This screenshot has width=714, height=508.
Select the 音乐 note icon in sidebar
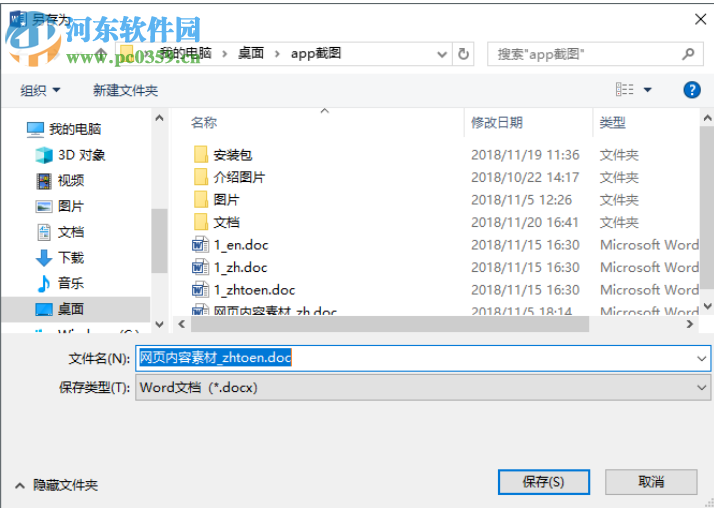[x=44, y=283]
